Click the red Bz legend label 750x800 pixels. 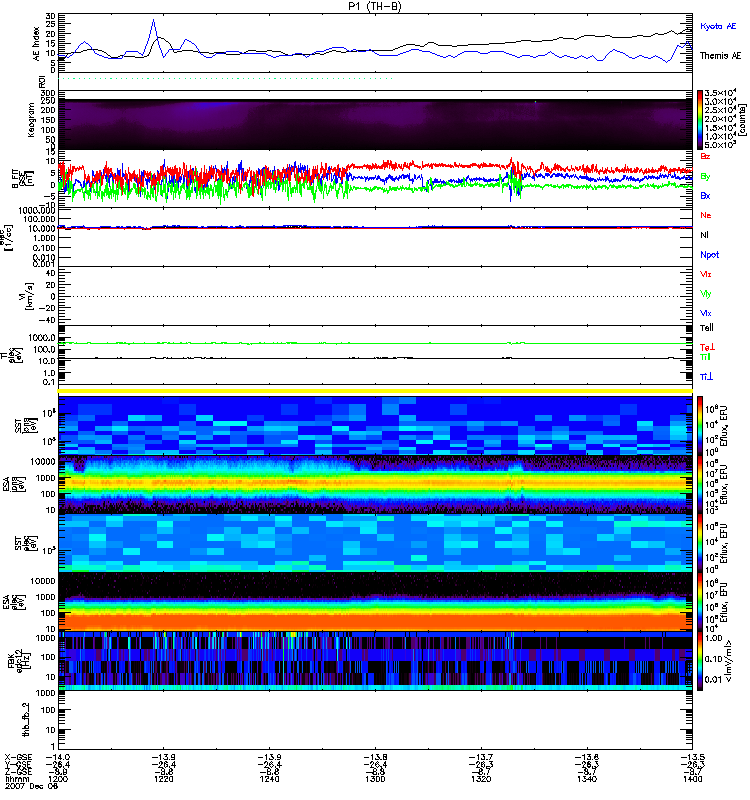click(705, 156)
